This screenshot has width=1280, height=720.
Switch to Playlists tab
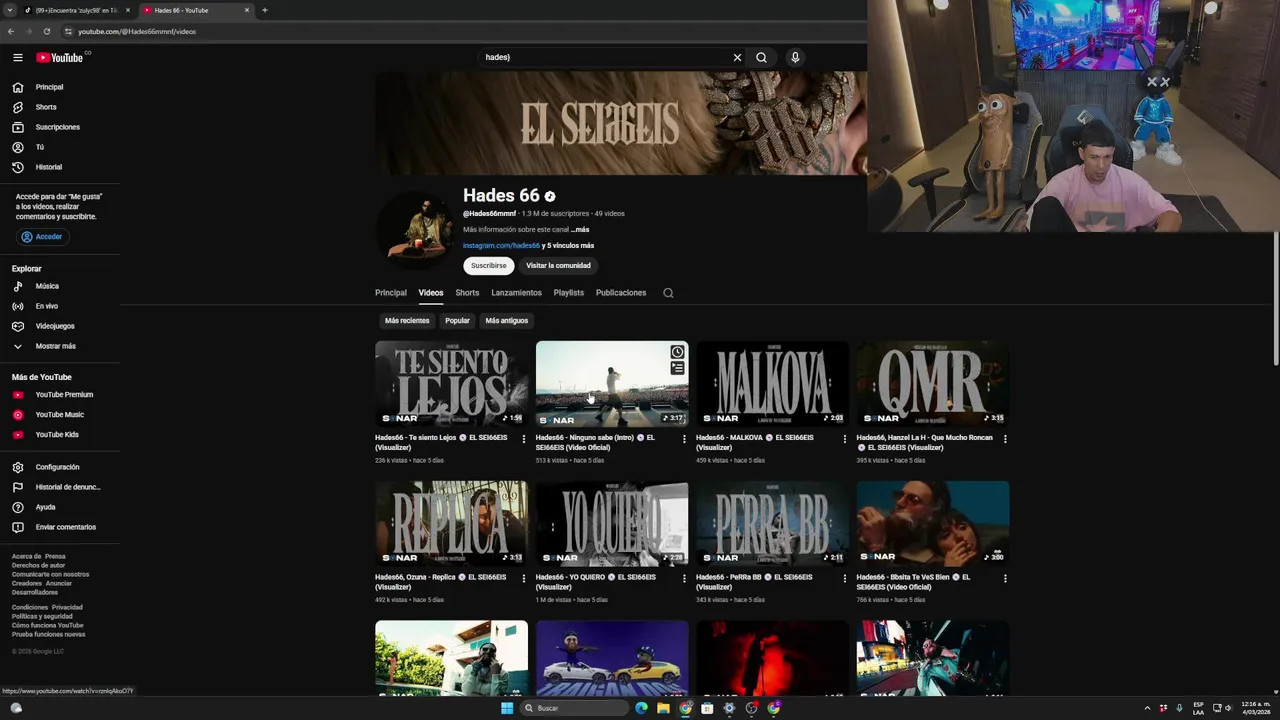pos(569,293)
